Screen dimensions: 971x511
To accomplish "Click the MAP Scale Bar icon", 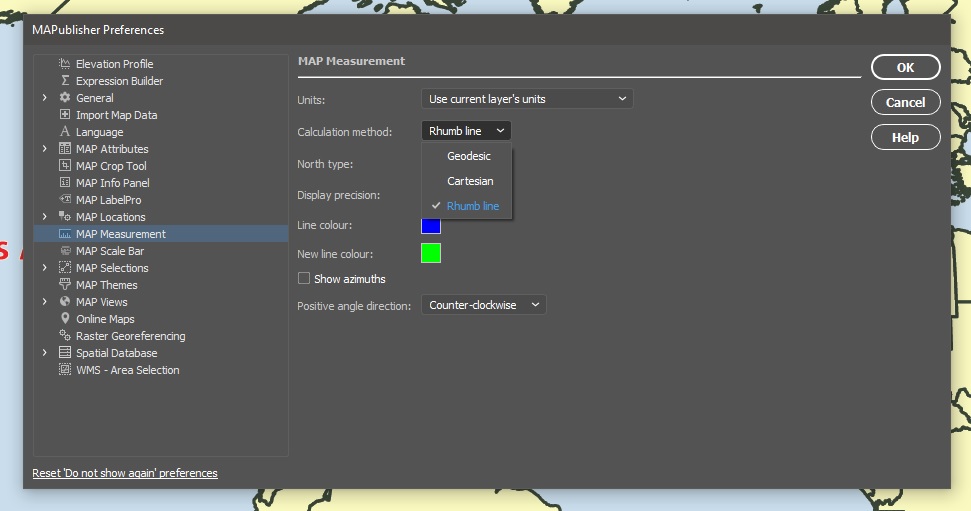I will click(64, 250).
